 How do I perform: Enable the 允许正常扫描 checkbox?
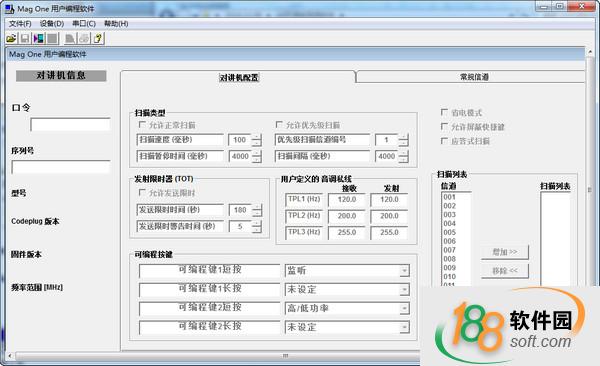[x=142, y=124]
